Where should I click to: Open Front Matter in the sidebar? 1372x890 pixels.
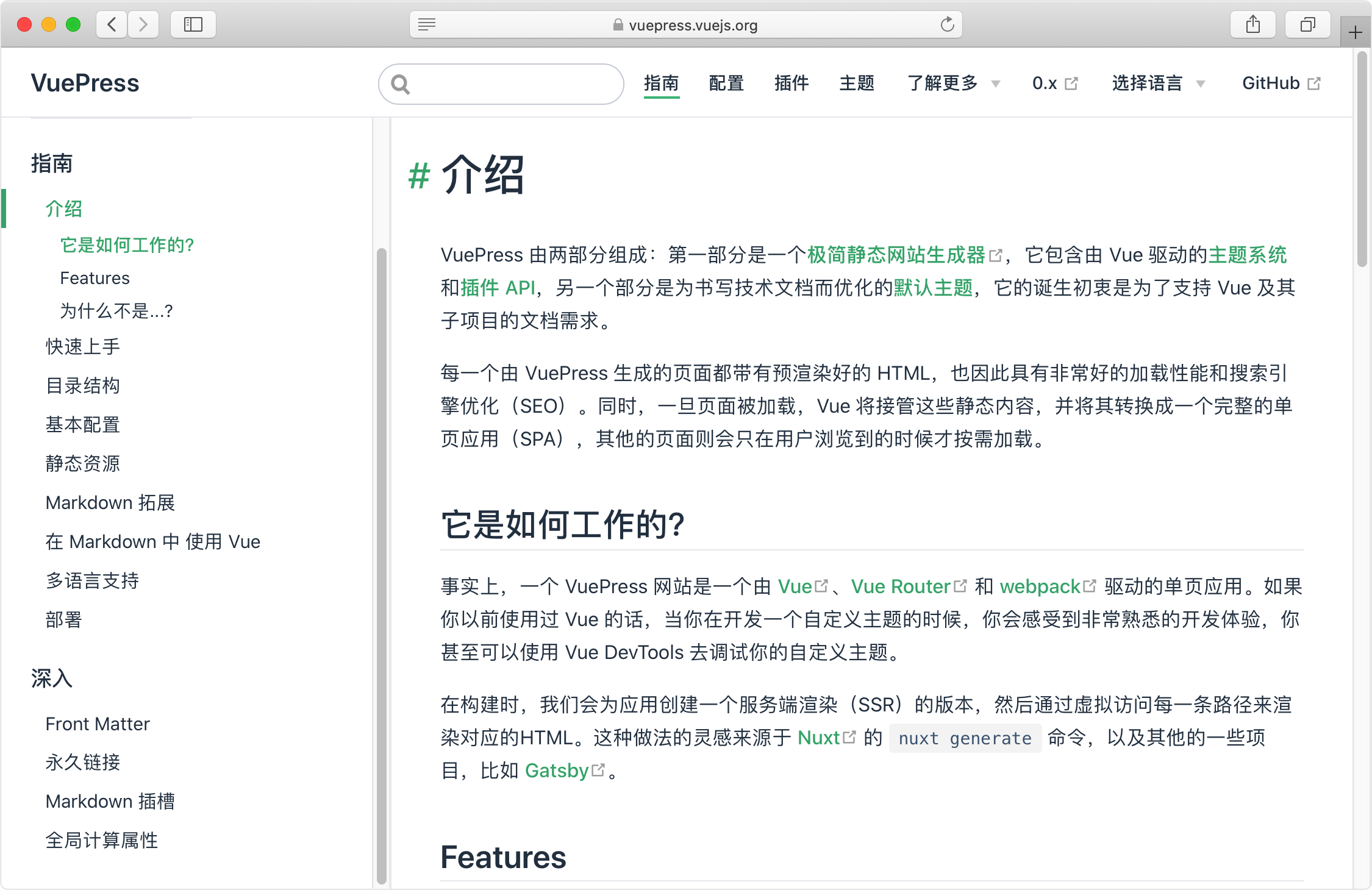coord(98,724)
